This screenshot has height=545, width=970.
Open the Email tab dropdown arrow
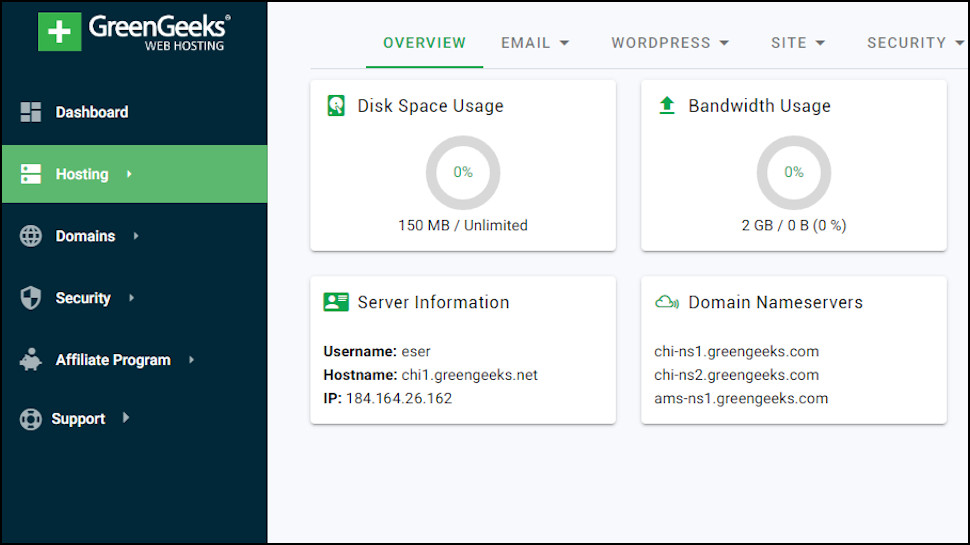click(x=564, y=43)
